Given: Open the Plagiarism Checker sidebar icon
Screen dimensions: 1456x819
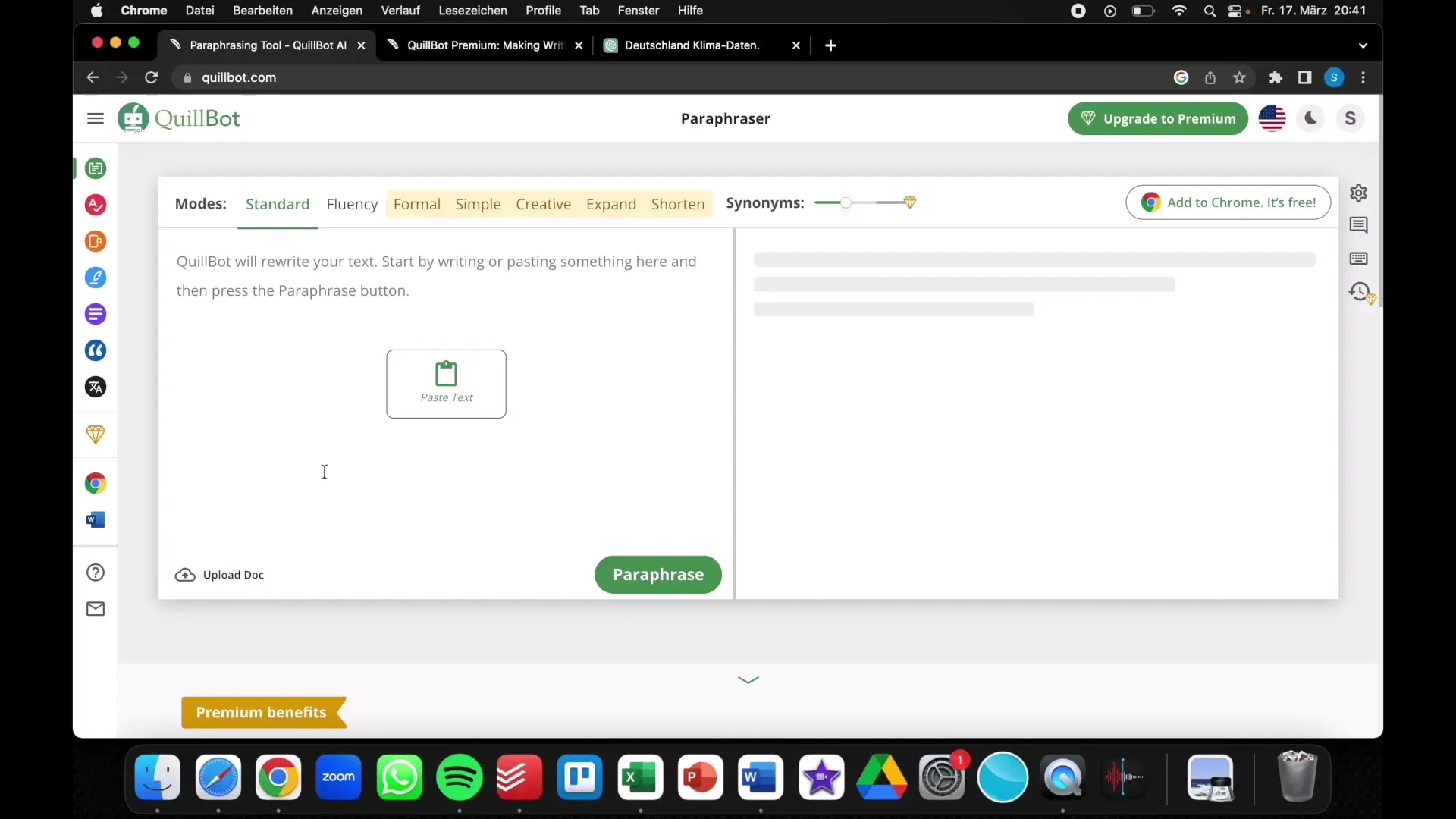Looking at the screenshot, I should (x=95, y=241).
